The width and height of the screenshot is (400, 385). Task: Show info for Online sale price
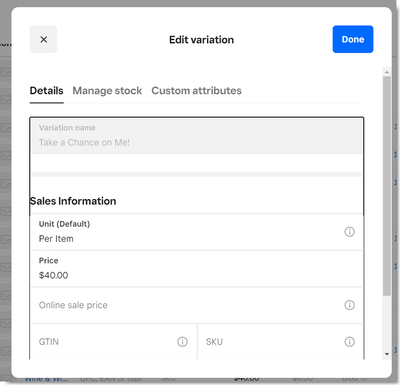pyautogui.click(x=349, y=305)
